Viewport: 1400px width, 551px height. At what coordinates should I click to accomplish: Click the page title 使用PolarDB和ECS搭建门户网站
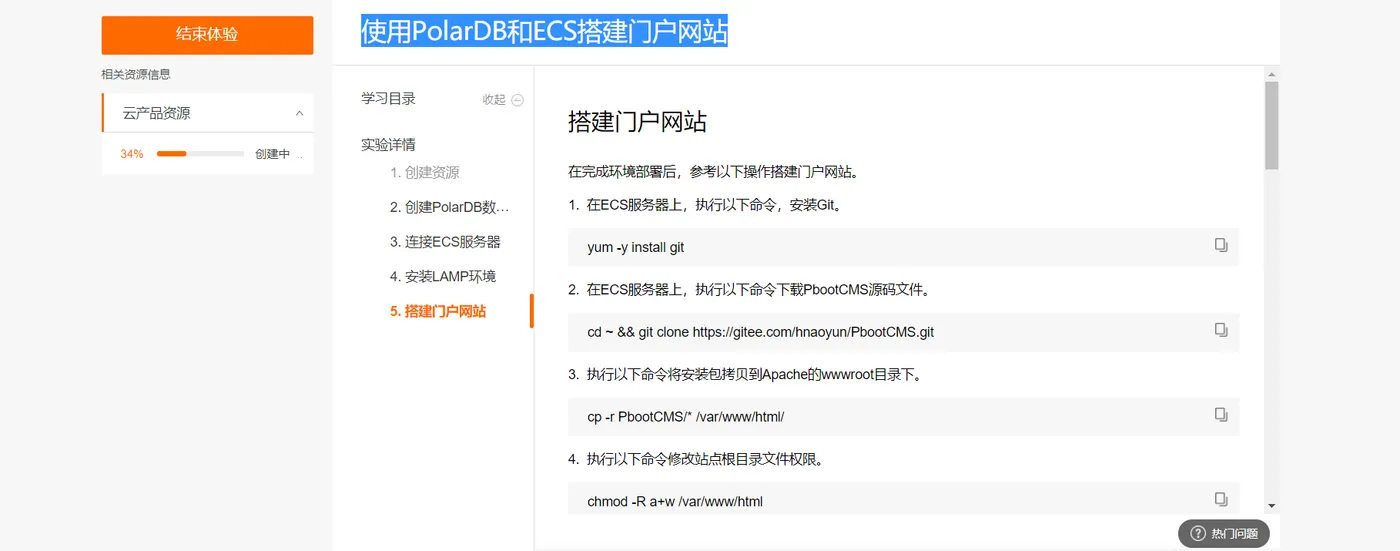coord(544,31)
